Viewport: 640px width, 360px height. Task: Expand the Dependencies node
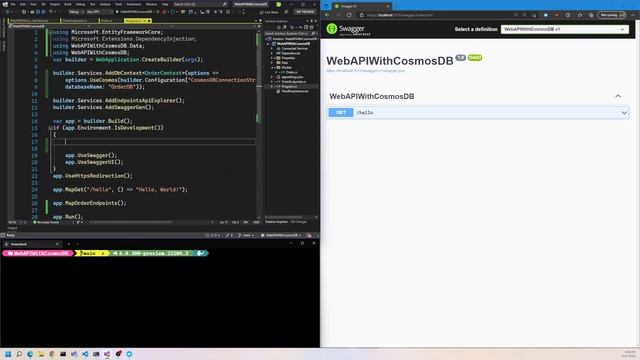pyautogui.click(x=272, y=53)
